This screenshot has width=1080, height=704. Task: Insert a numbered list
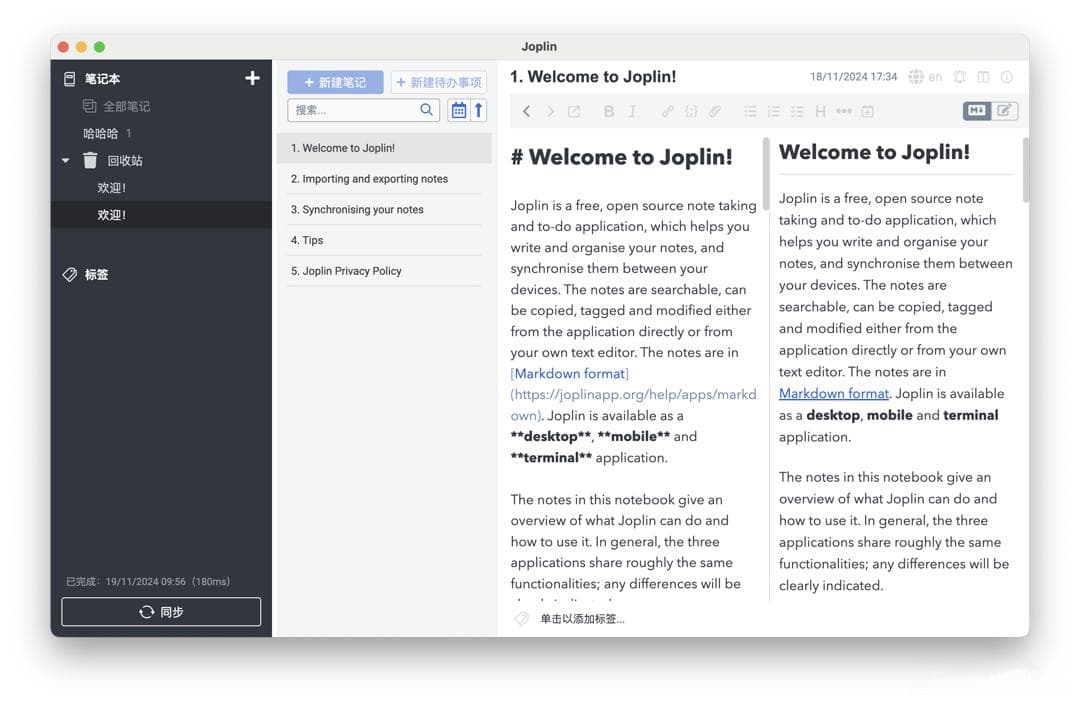tap(773, 111)
